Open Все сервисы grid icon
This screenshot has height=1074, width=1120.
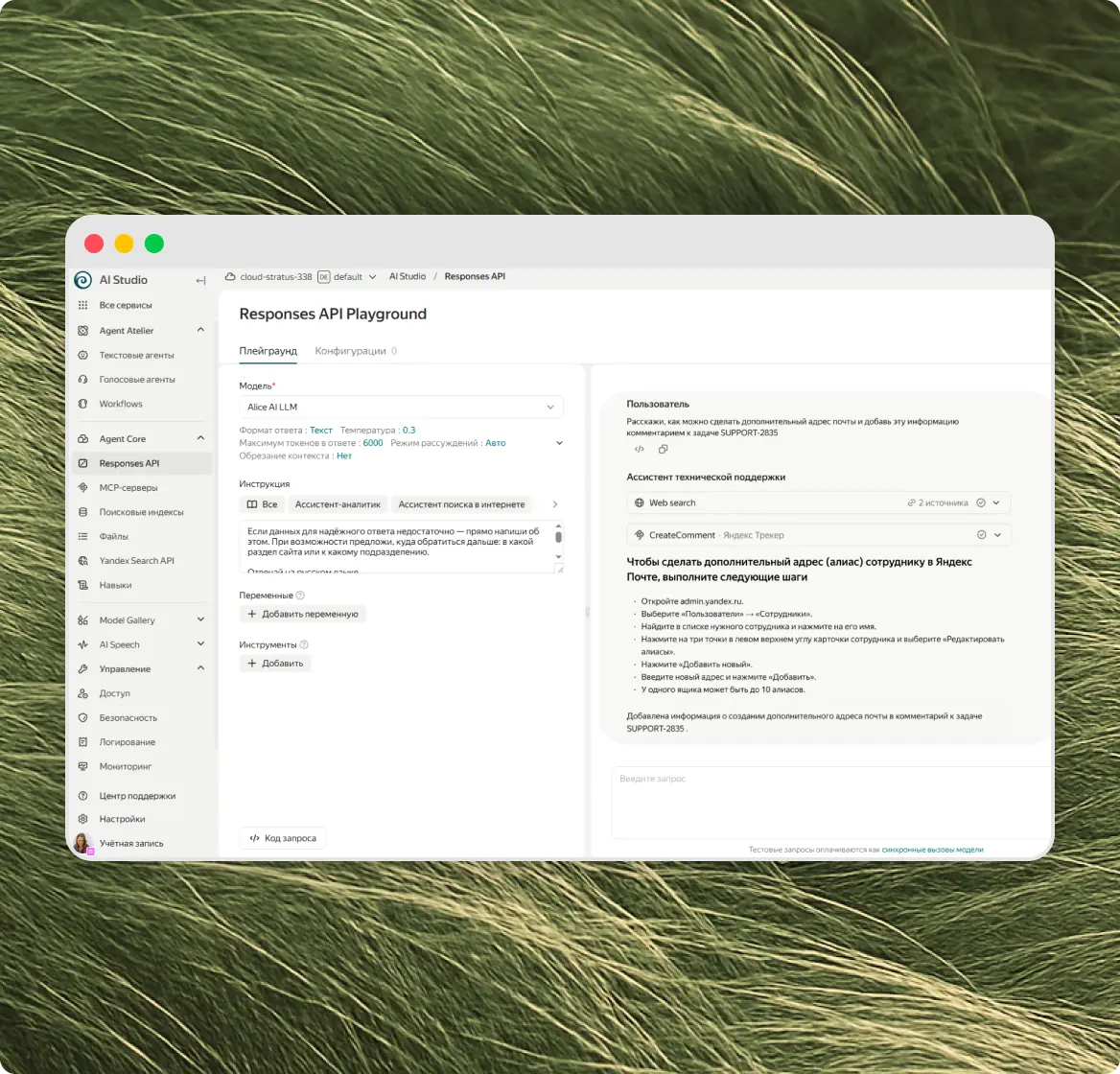click(82, 305)
